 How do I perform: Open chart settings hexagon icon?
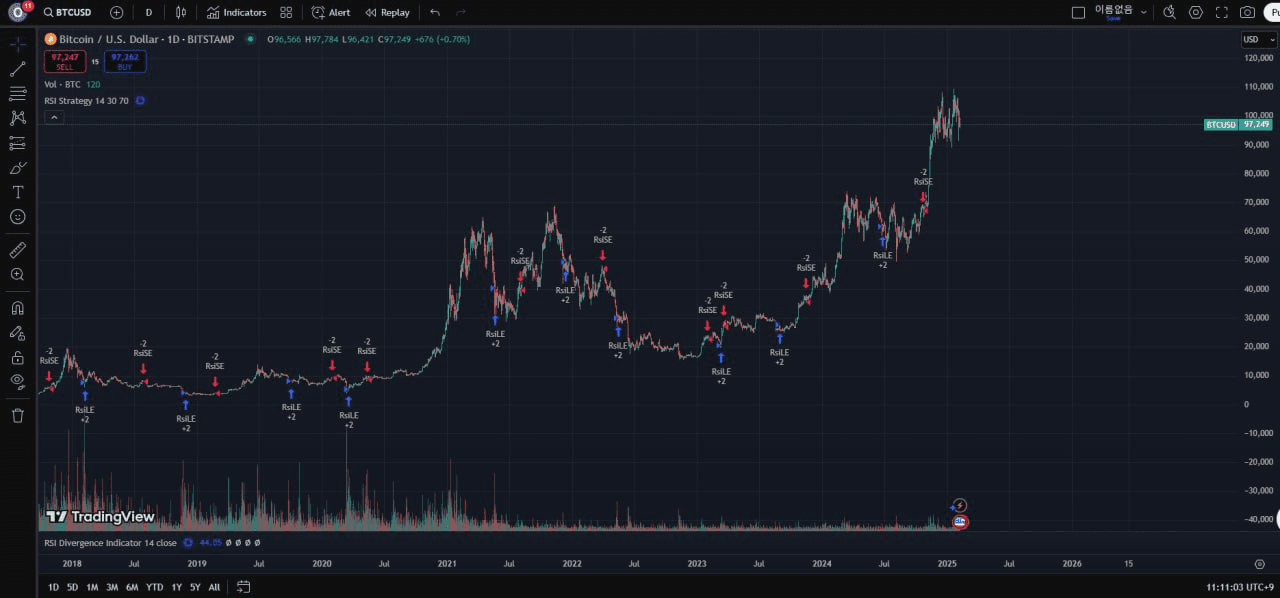(x=1195, y=12)
